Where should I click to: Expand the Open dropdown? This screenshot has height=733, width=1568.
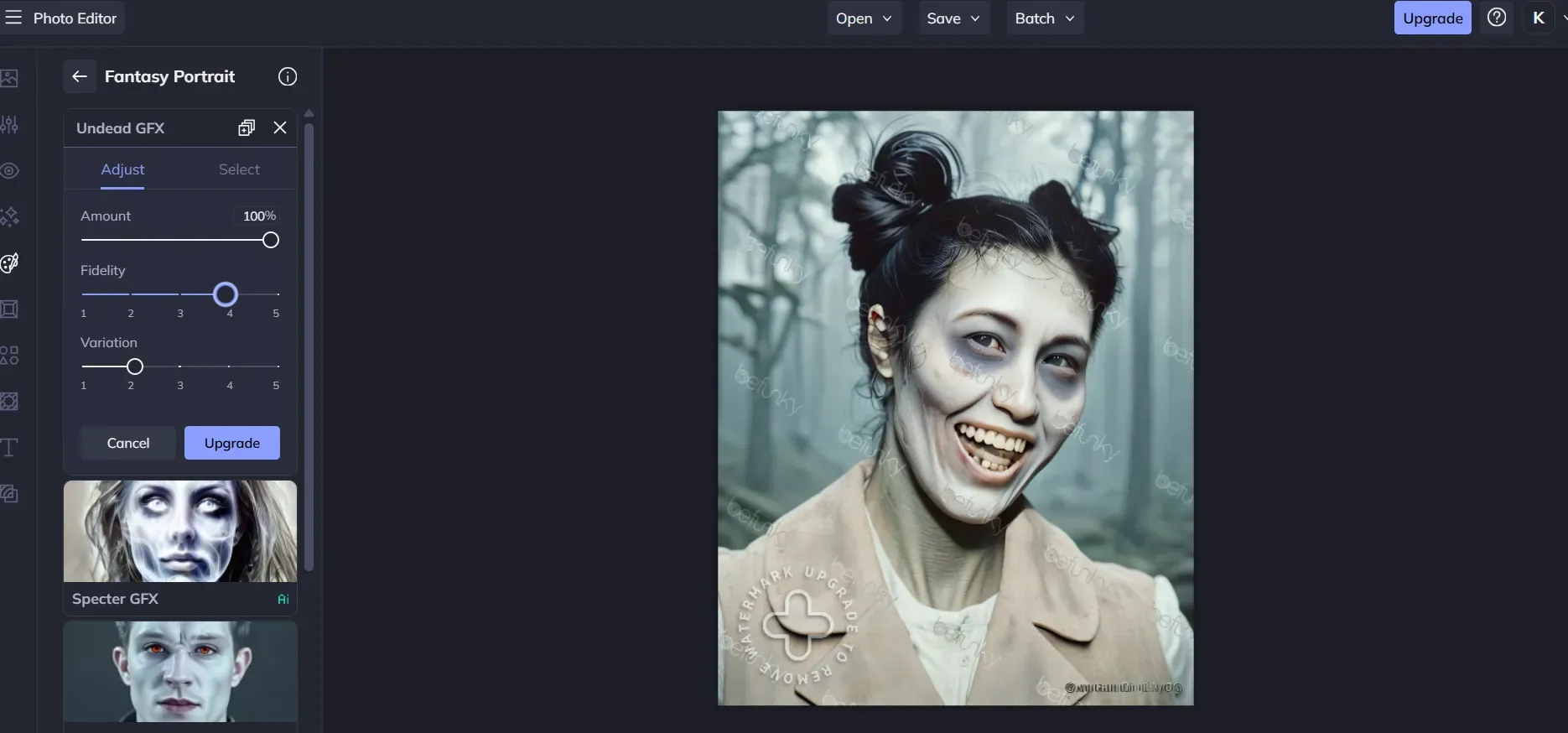pos(864,18)
